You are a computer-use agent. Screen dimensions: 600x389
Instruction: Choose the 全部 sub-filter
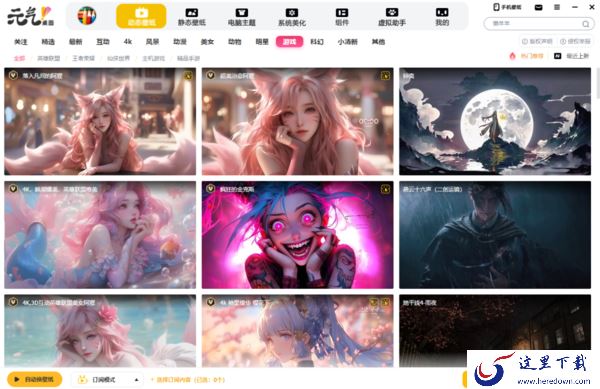[20, 59]
